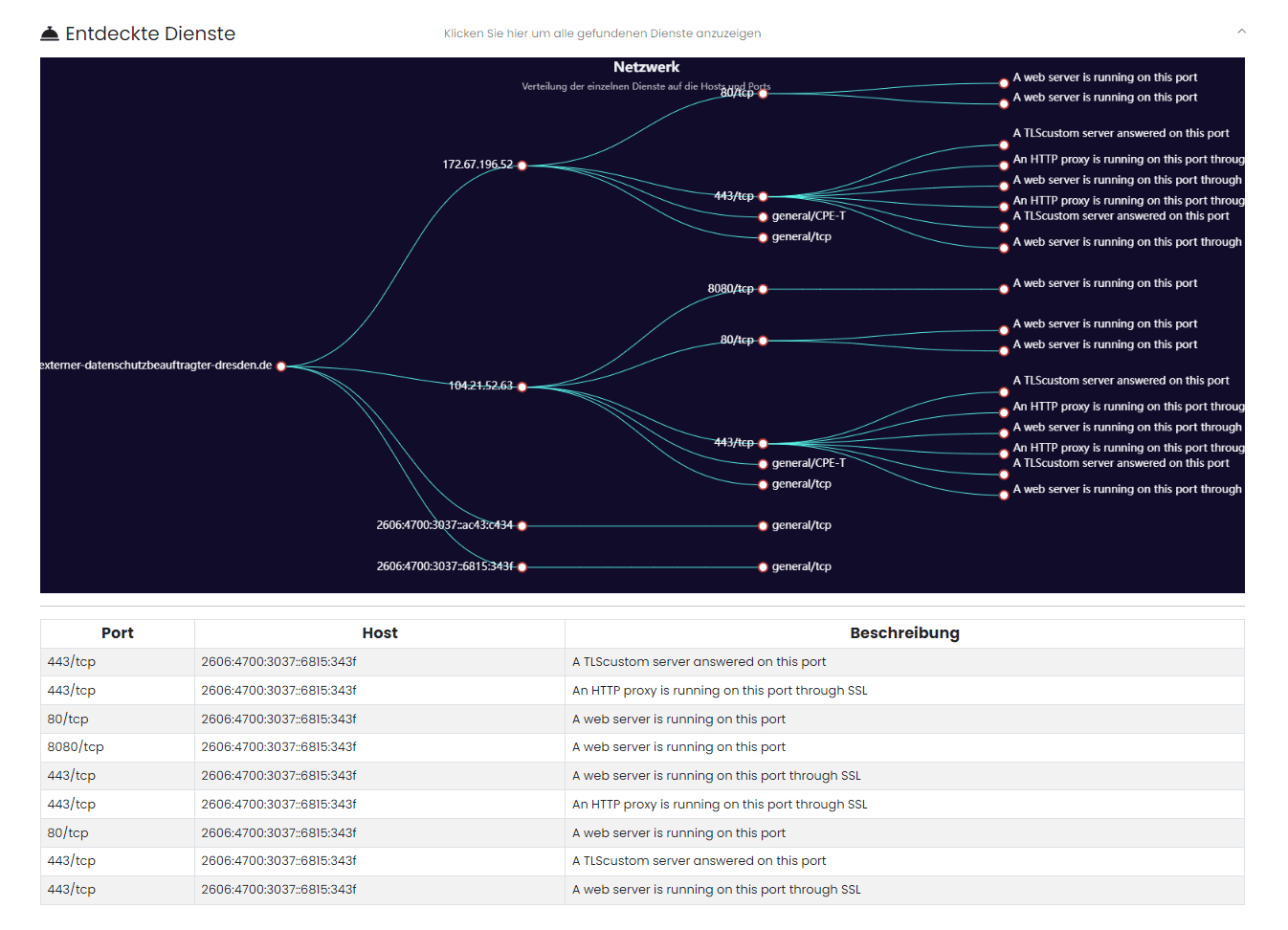This screenshot has height=930, width=1288.
Task: Click the Host column header
Action: coord(379,633)
